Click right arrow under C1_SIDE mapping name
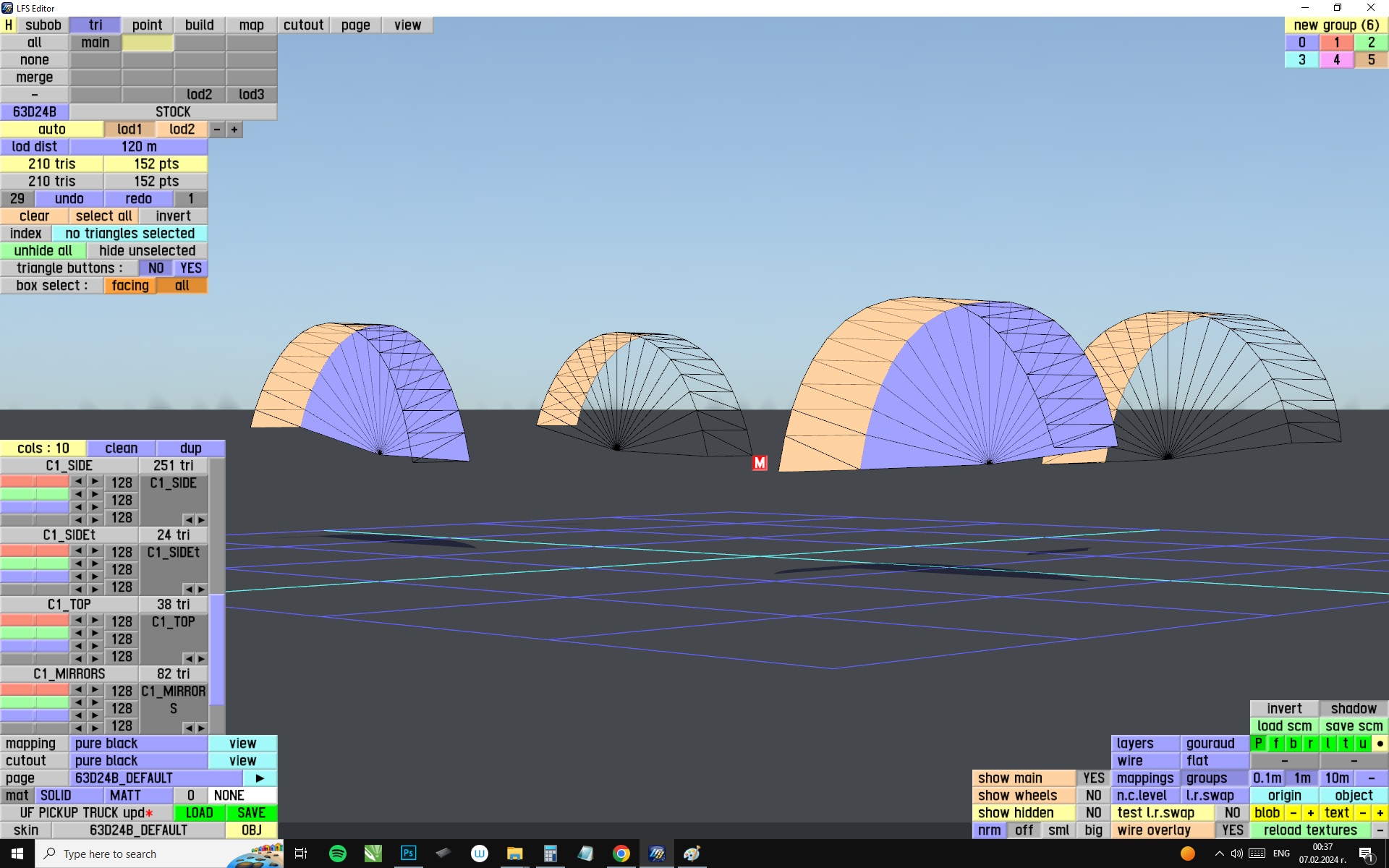 pos(201,520)
